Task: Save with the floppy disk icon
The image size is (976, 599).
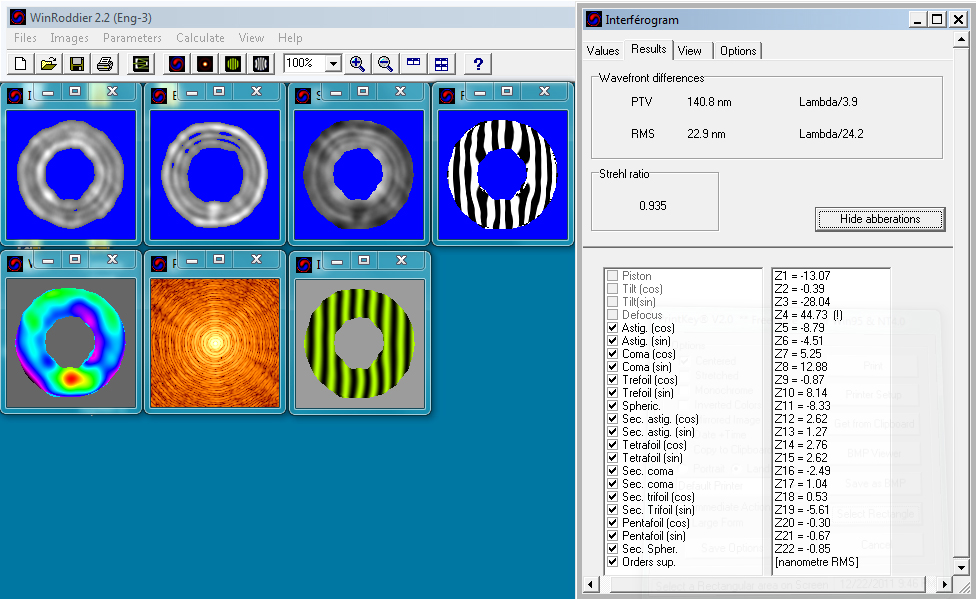Action: (x=77, y=64)
